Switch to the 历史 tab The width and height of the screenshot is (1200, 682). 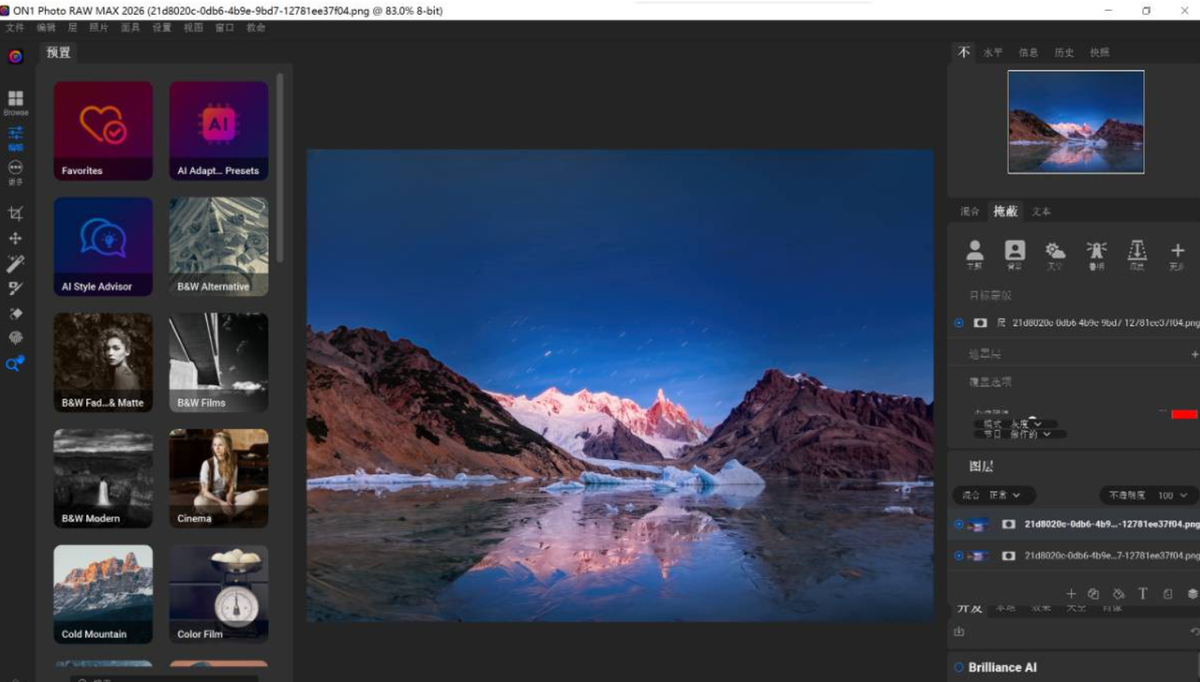pos(1064,53)
